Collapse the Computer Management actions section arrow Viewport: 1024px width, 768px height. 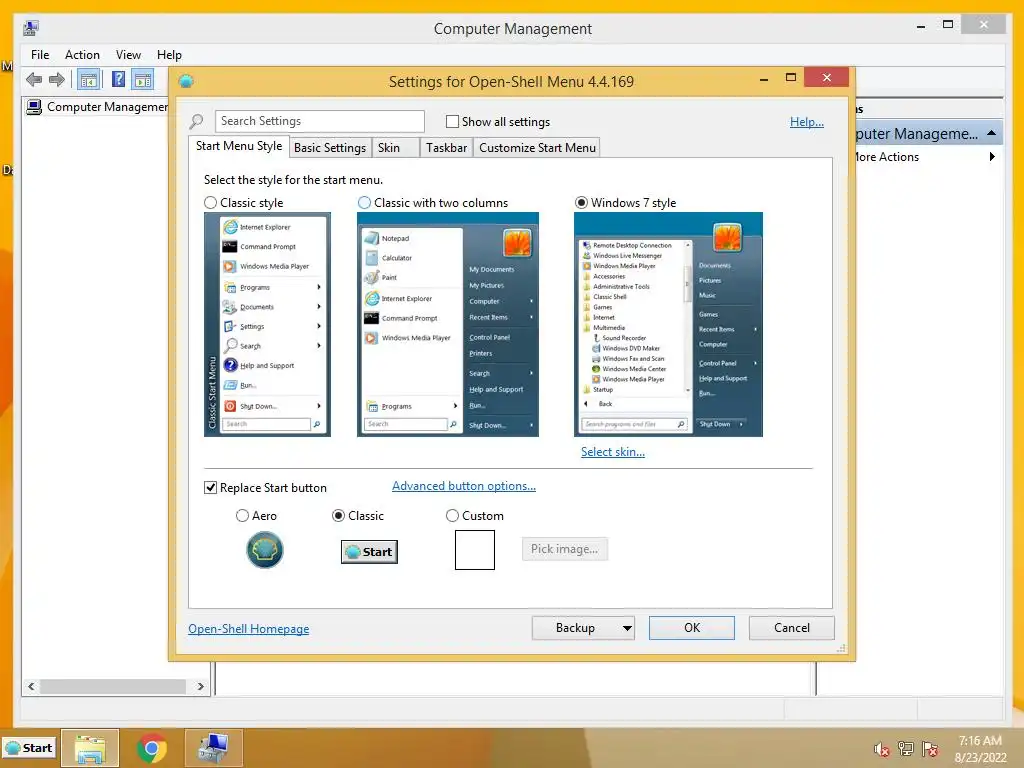991,133
